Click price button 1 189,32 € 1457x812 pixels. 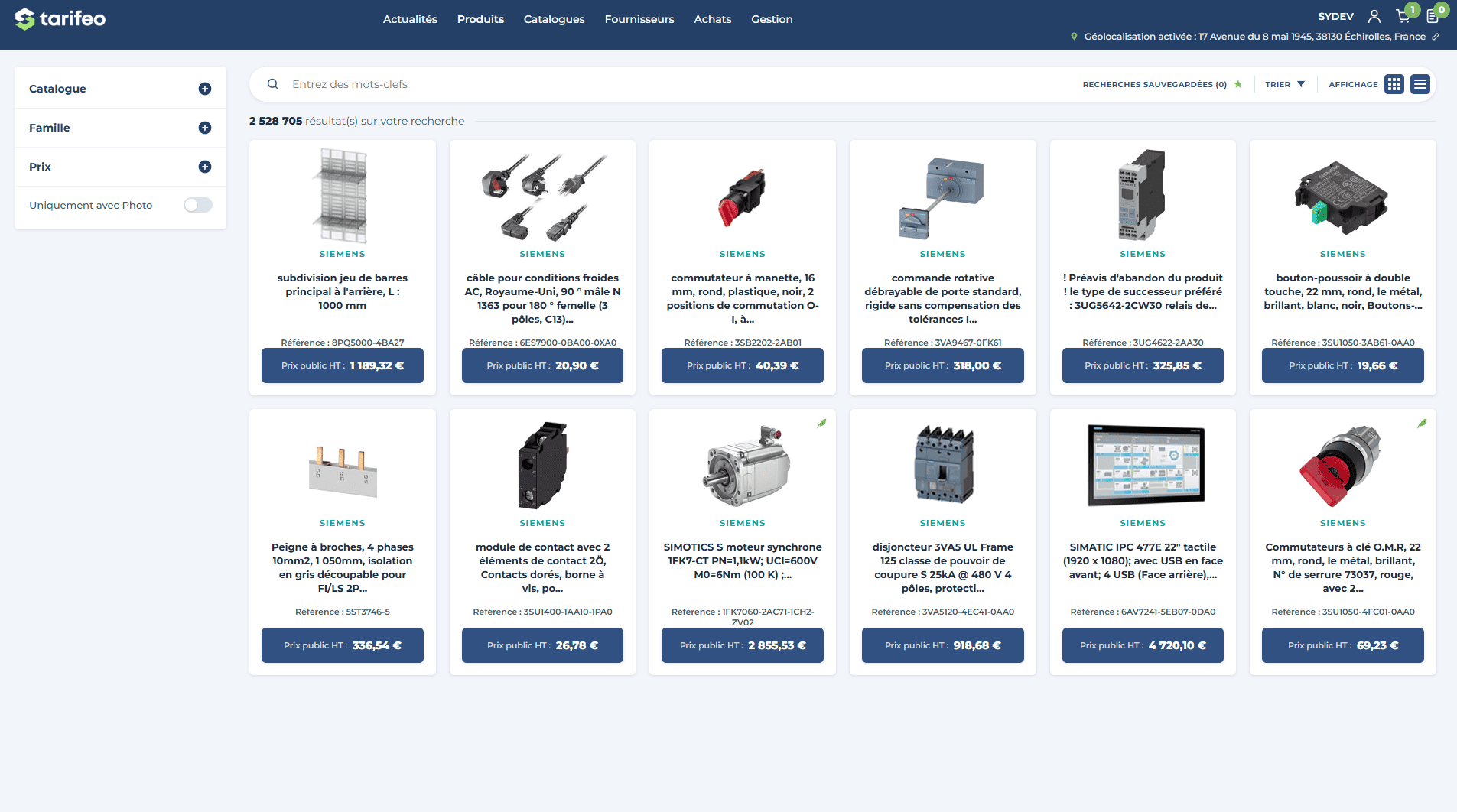(343, 365)
